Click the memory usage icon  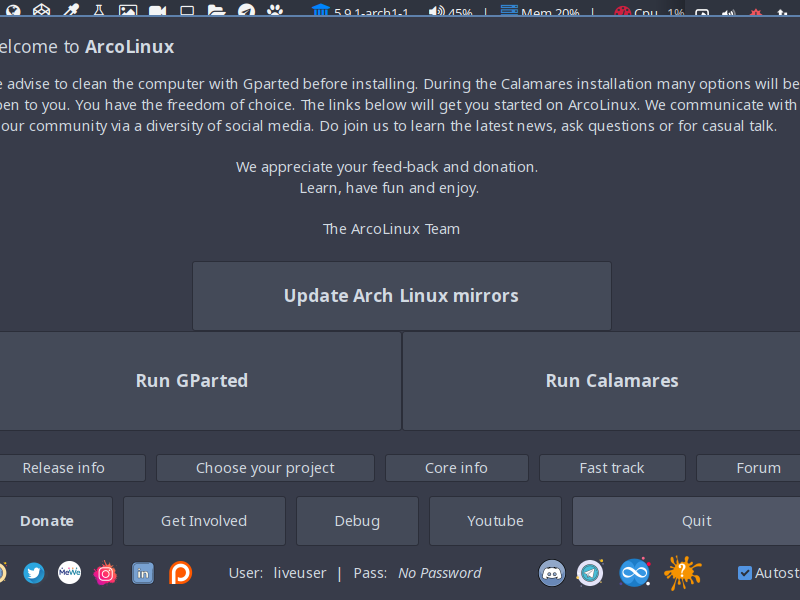point(509,10)
